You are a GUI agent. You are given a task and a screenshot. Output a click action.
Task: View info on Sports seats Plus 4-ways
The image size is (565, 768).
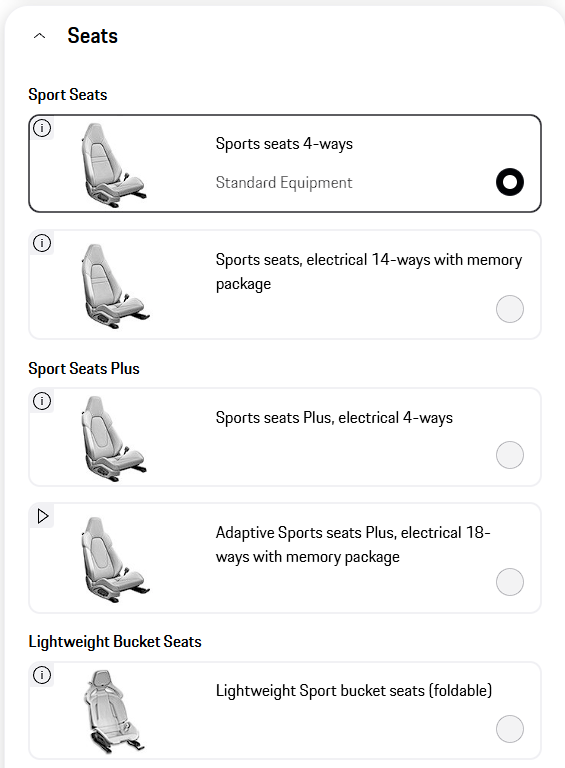pyautogui.click(x=42, y=401)
